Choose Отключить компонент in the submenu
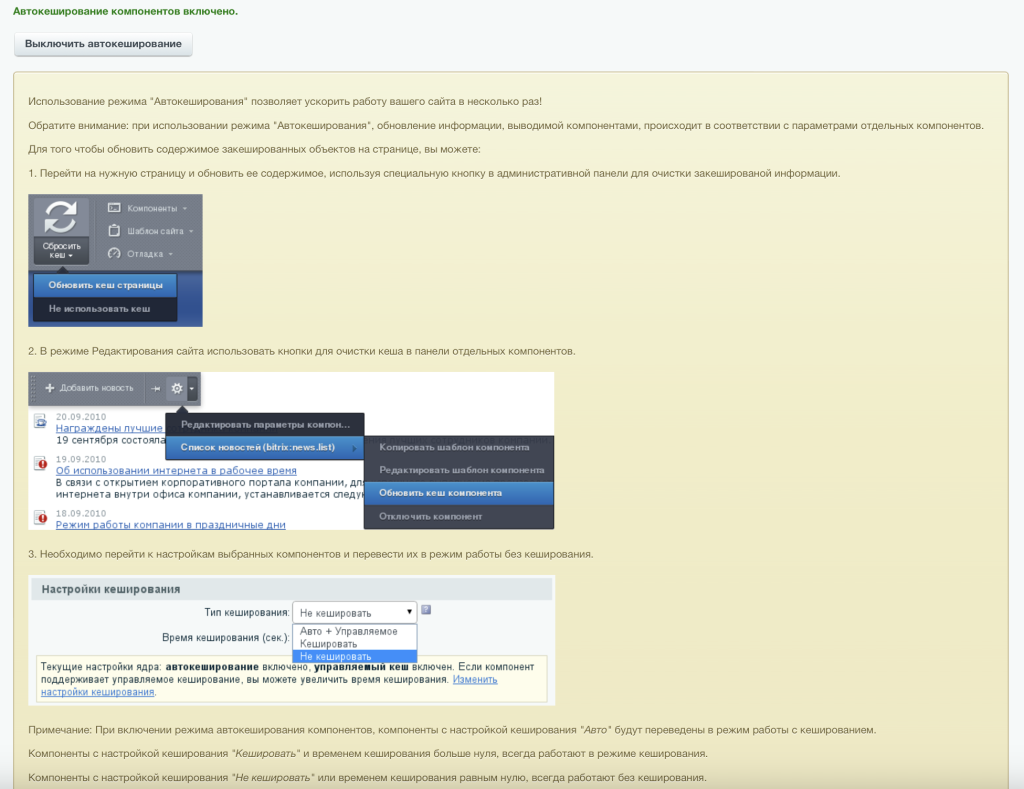 tap(458, 517)
